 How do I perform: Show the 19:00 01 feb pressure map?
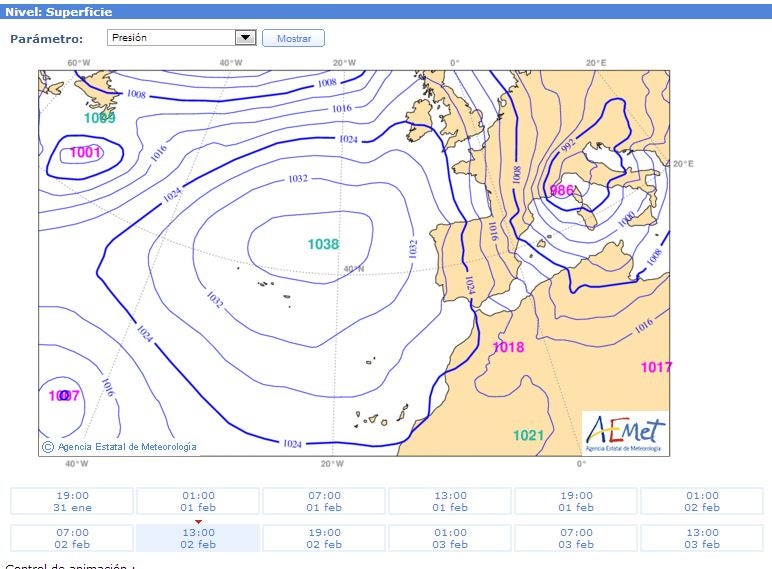[576, 501]
